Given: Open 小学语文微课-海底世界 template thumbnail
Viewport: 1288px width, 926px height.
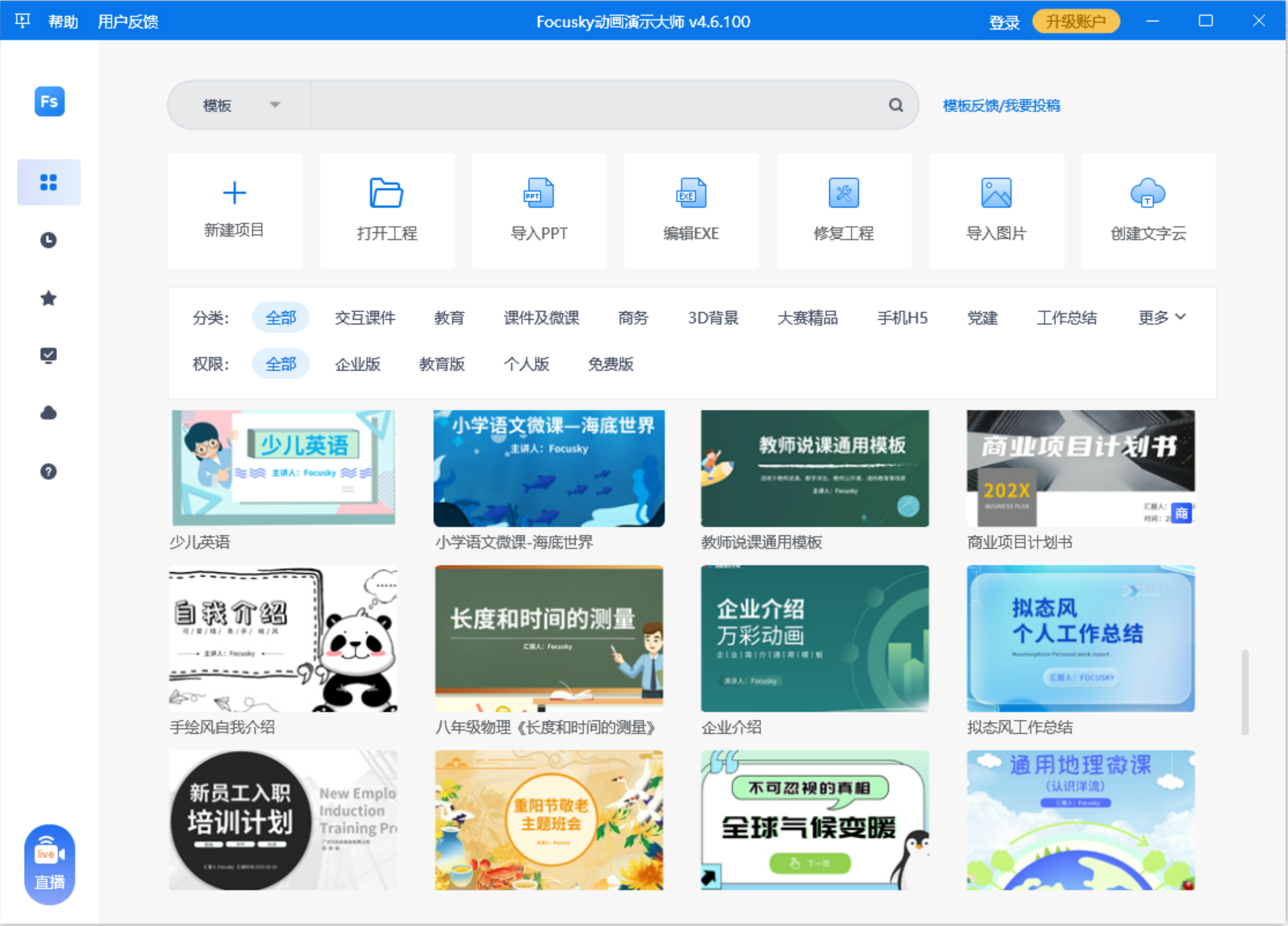Looking at the screenshot, I should pyautogui.click(x=549, y=468).
